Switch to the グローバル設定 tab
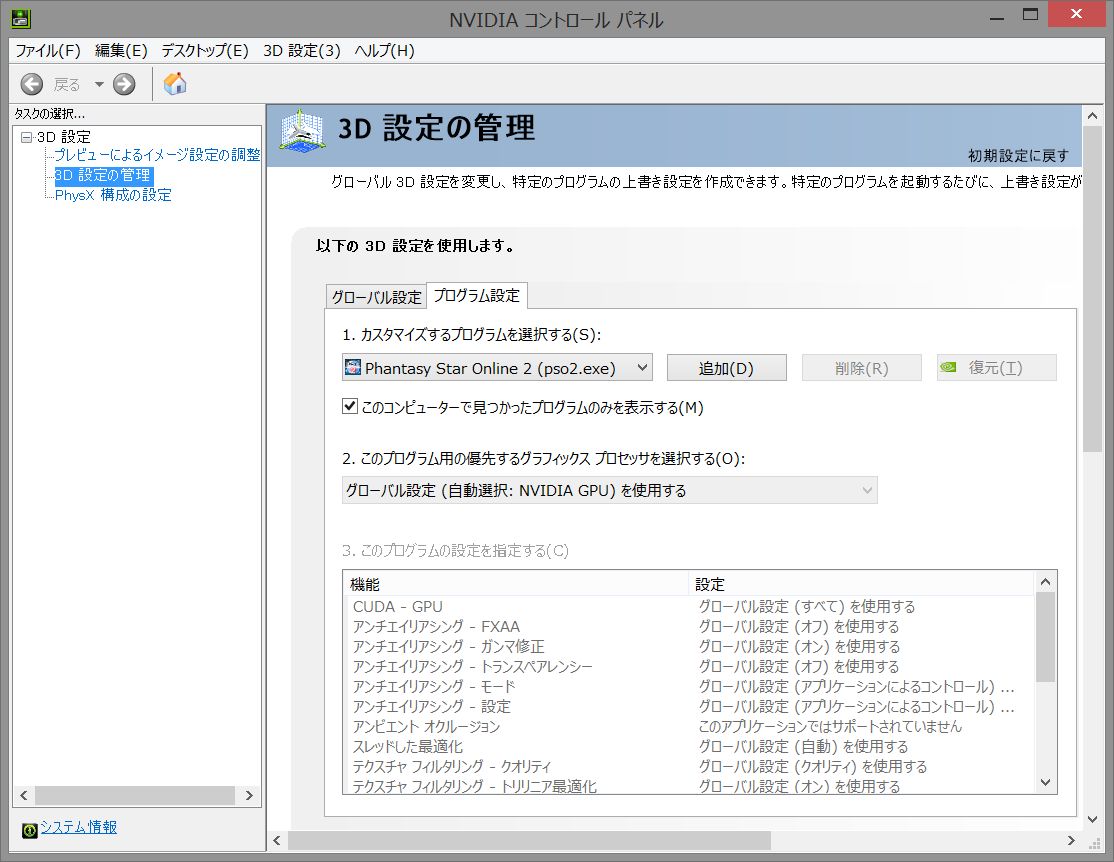The image size is (1114, 862). [x=376, y=297]
